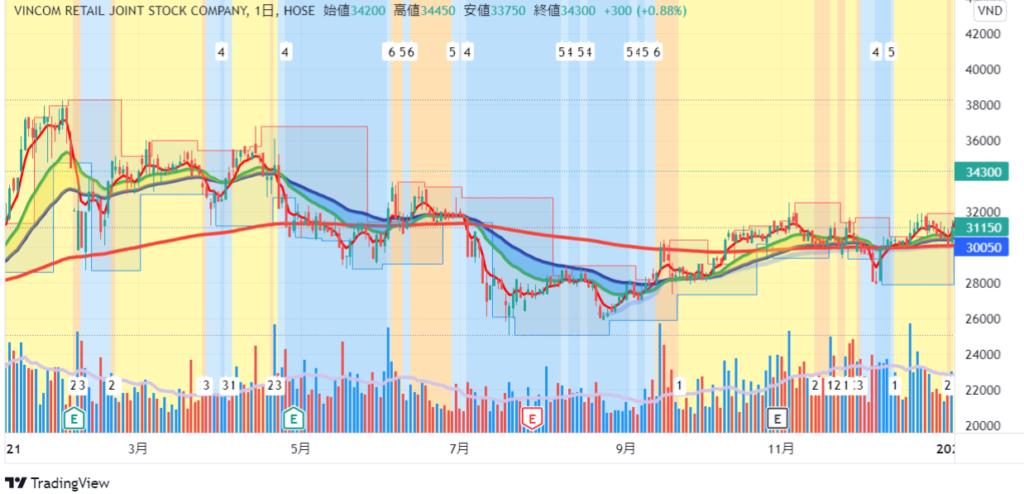Click the 11月 label on time axis
The height and width of the screenshot is (494, 1024).
coord(782,449)
